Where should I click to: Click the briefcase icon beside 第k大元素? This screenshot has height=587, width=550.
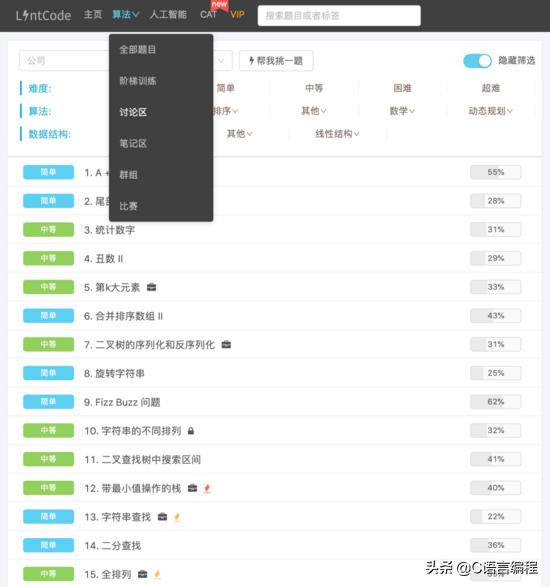tap(151, 287)
